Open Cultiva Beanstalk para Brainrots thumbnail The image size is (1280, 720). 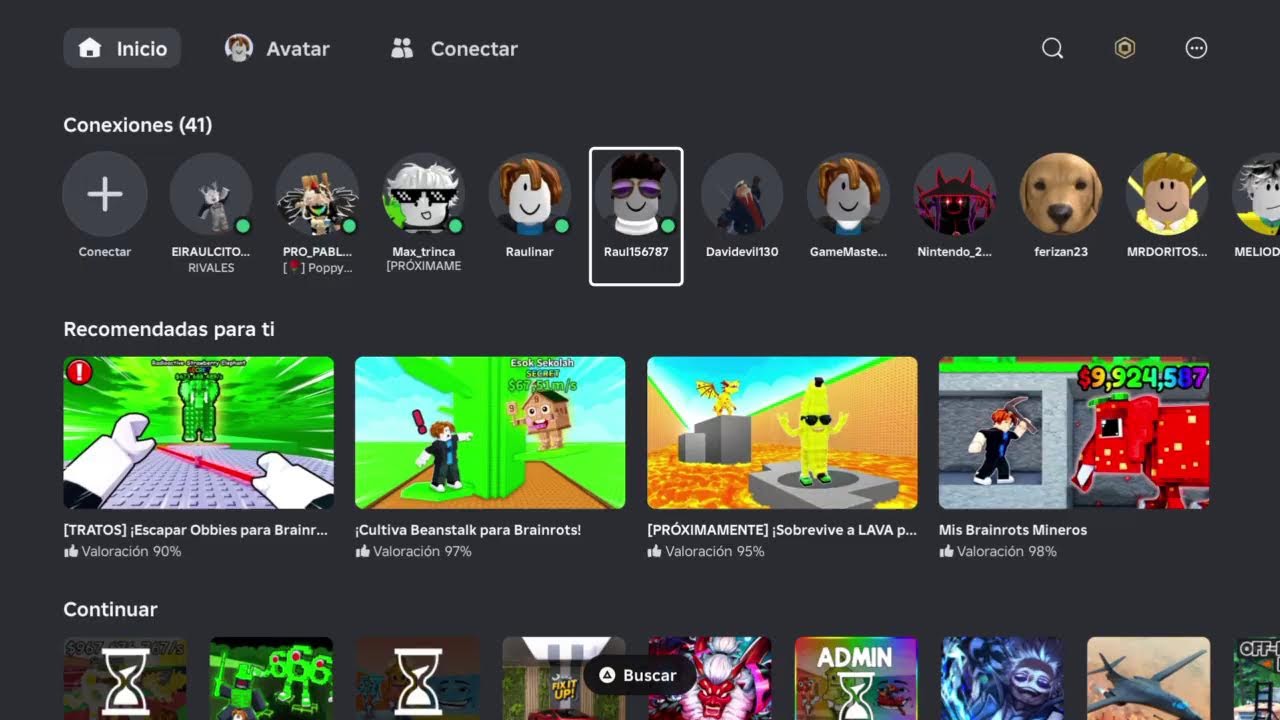coord(490,433)
